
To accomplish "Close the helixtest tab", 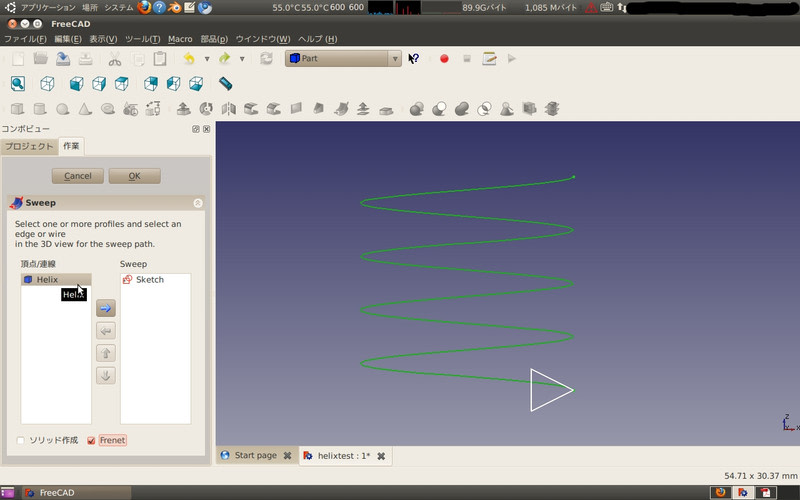I will click(381, 456).
